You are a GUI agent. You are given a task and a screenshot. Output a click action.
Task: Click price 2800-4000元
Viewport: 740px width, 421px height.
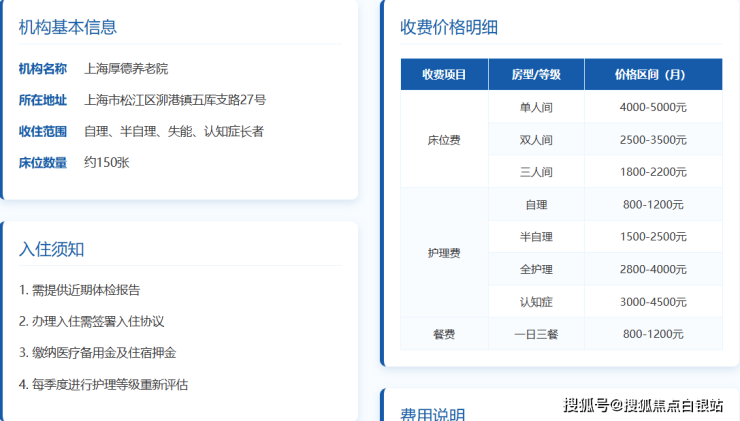(653, 269)
